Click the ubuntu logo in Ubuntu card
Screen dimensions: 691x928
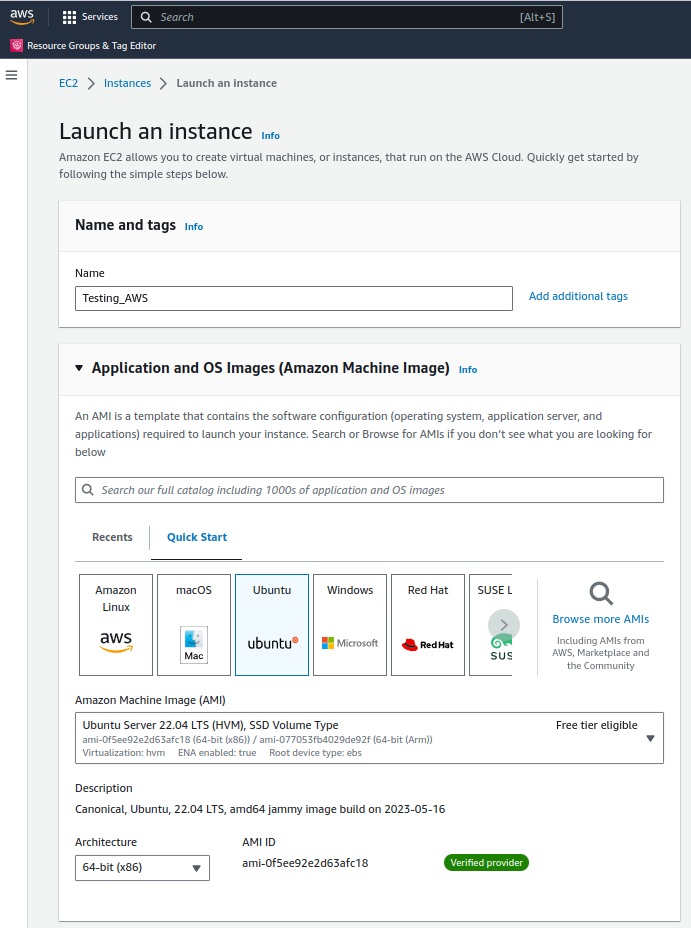273,643
